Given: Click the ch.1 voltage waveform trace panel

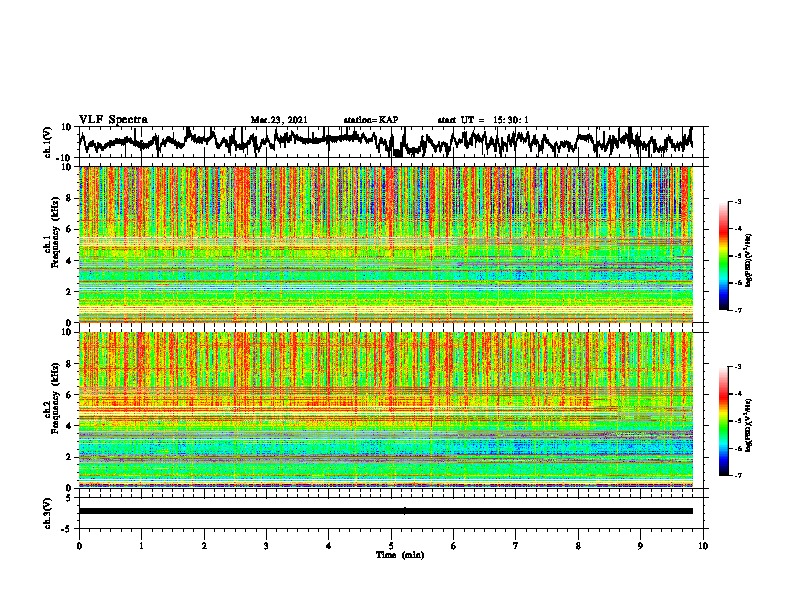Looking at the screenshot, I should [x=391, y=142].
